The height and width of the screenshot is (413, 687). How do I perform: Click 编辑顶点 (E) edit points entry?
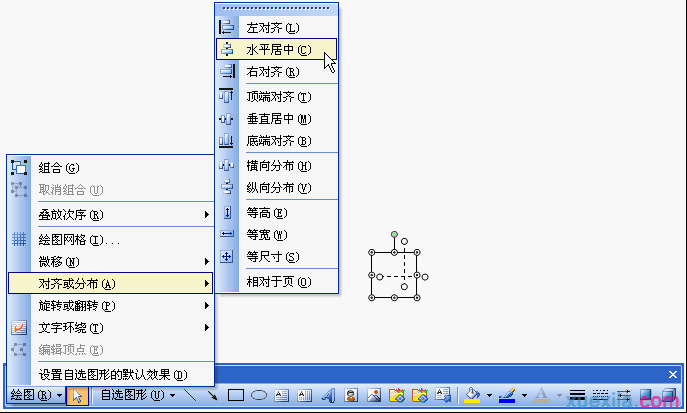110,349
